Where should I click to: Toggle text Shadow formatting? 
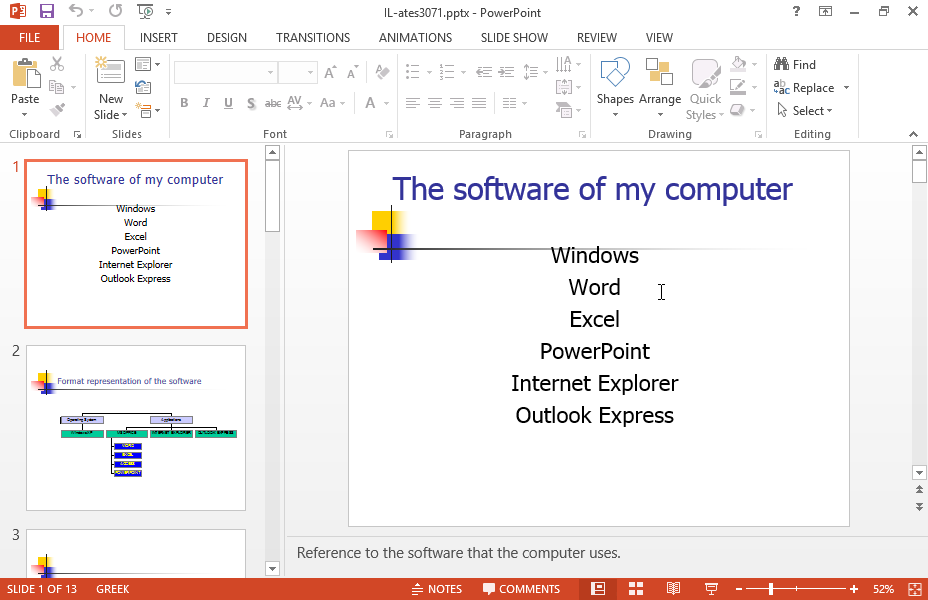pos(251,103)
